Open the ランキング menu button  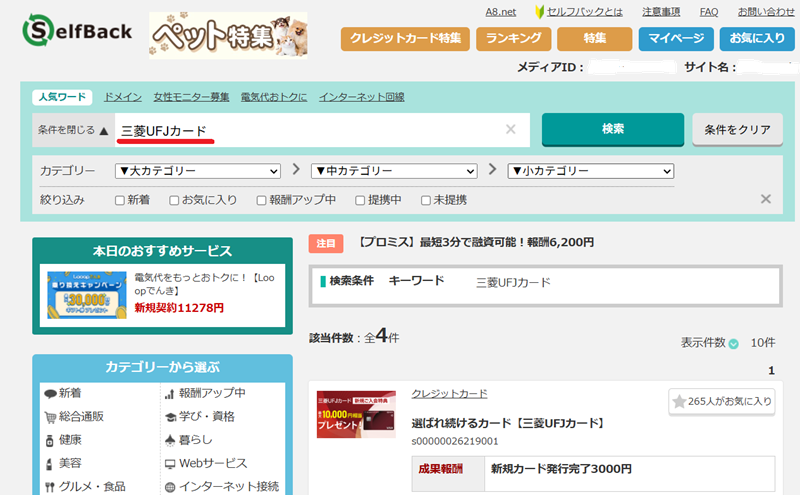click(x=513, y=39)
